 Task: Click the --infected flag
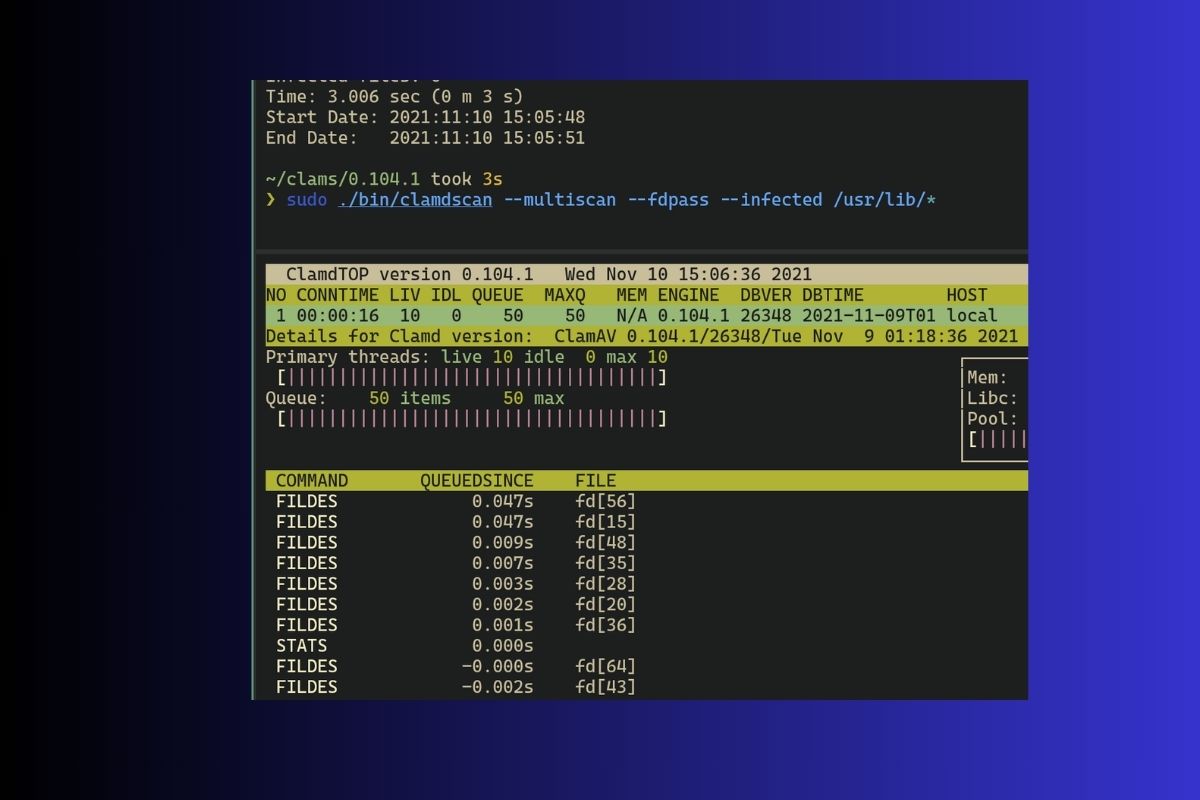pyautogui.click(x=771, y=200)
